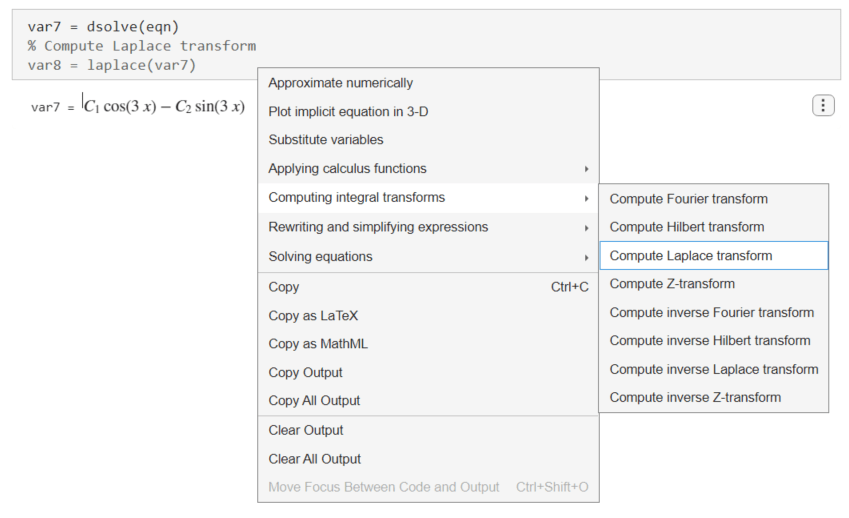Viewport: 849px width, 518px height.
Task: Copy the output as LaTeX
Action: point(313,316)
